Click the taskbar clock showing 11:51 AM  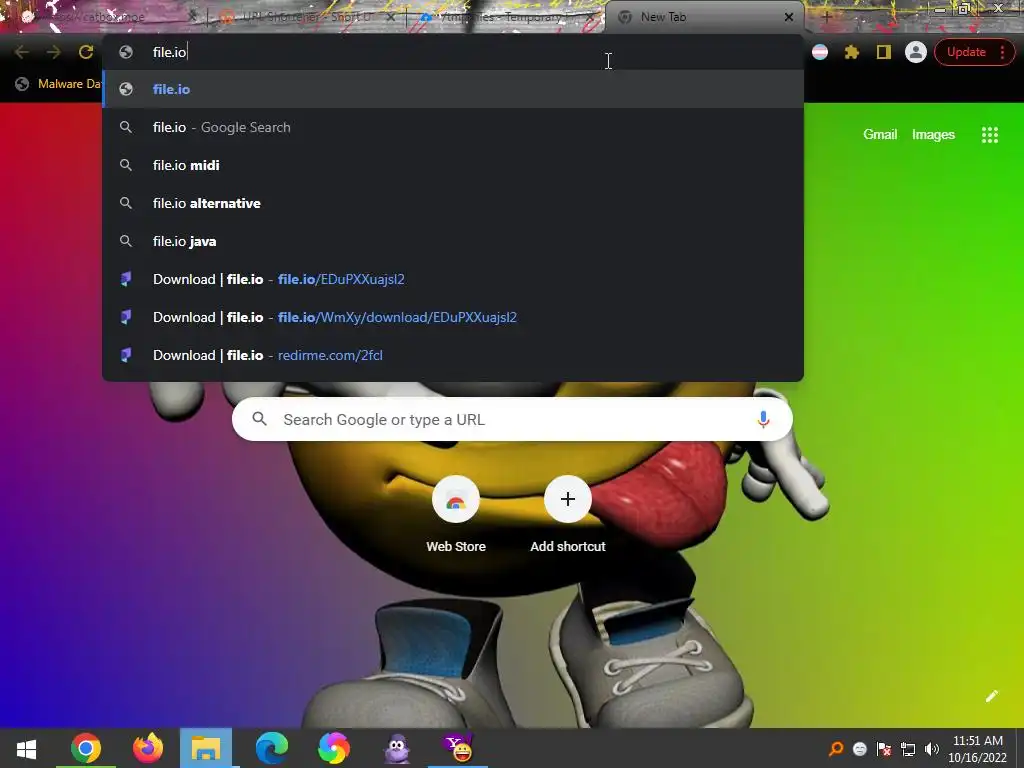coord(978,748)
